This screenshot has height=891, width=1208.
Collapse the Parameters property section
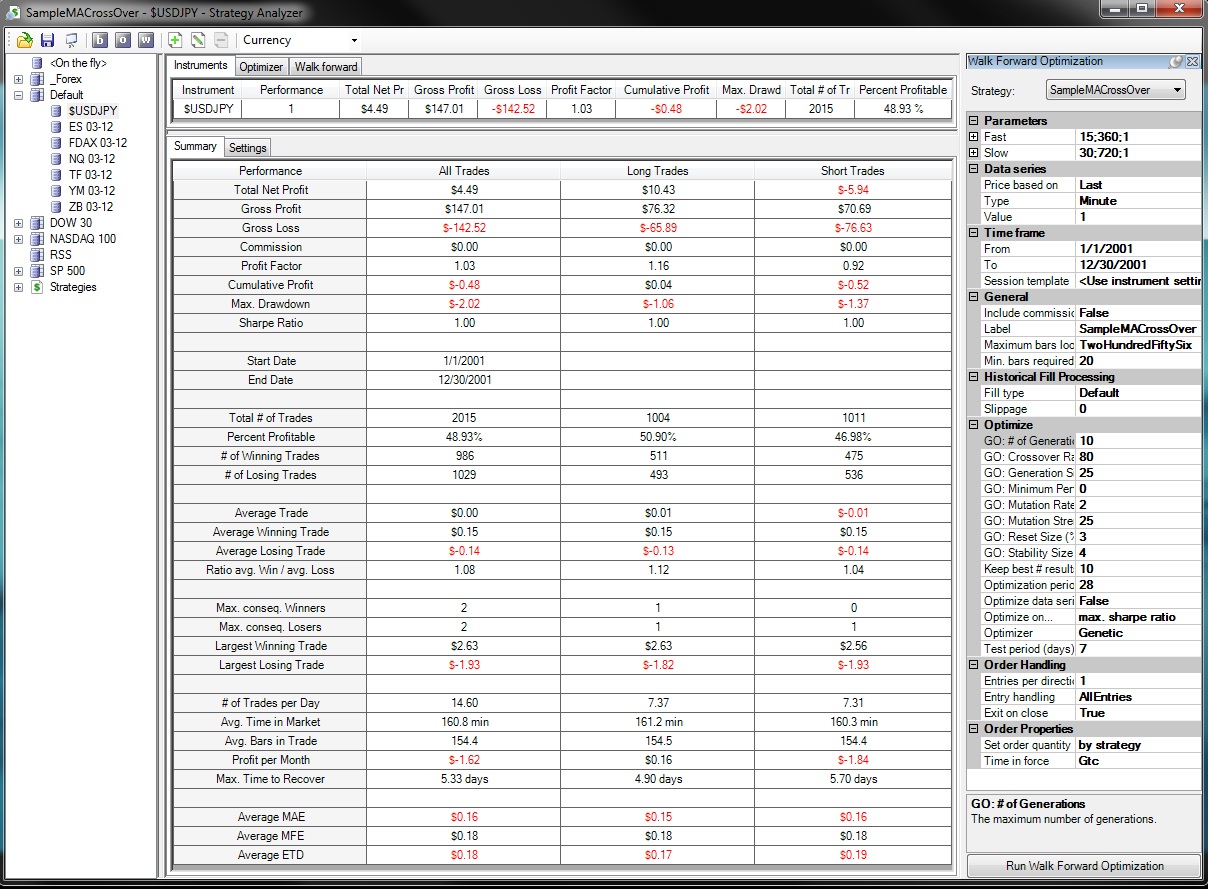point(974,121)
